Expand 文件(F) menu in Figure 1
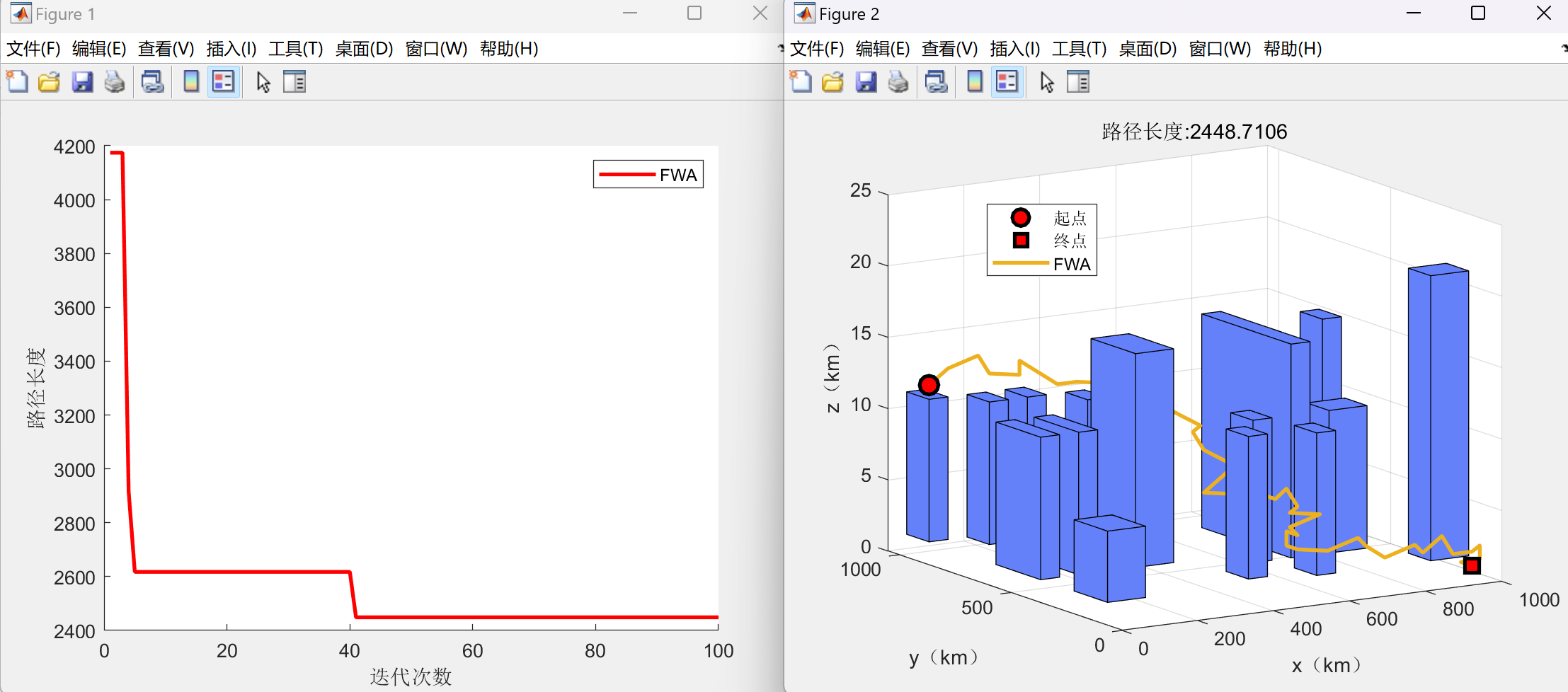Image resolution: width=1568 pixels, height=692 pixels. (33, 49)
